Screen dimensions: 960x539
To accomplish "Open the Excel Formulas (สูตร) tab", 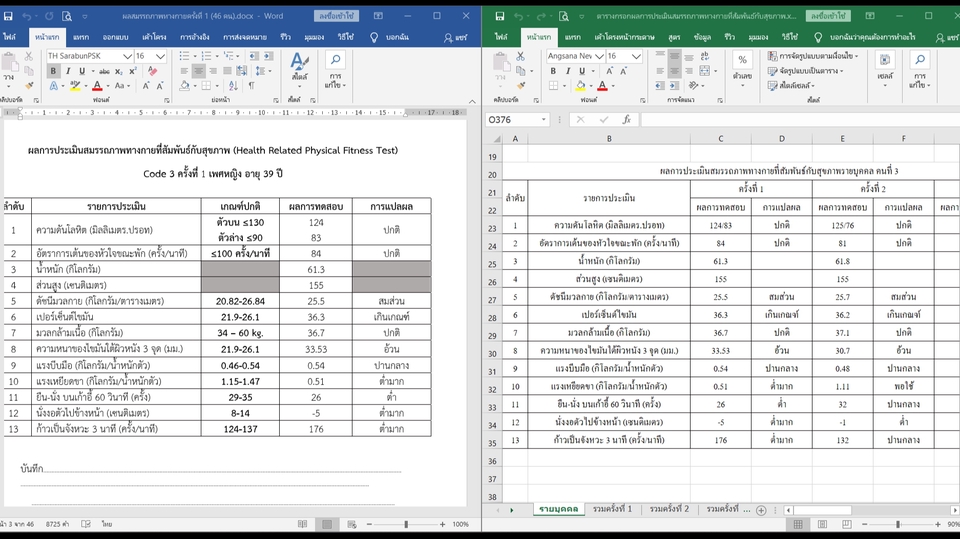I will (674, 37).
